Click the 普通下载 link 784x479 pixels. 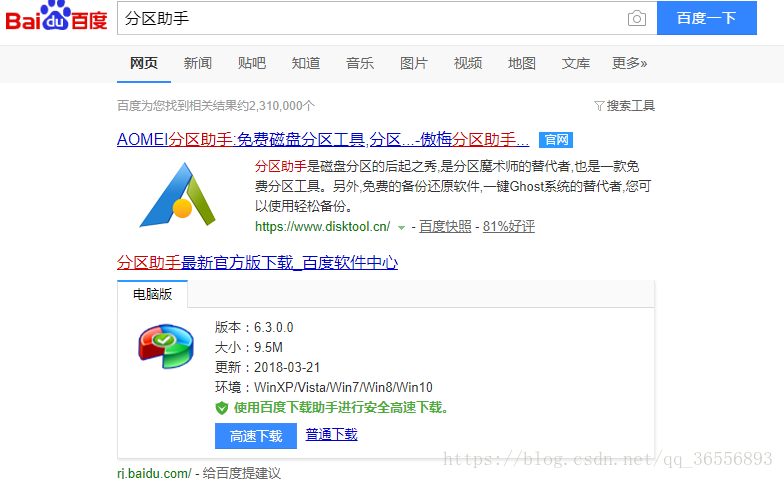(332, 434)
